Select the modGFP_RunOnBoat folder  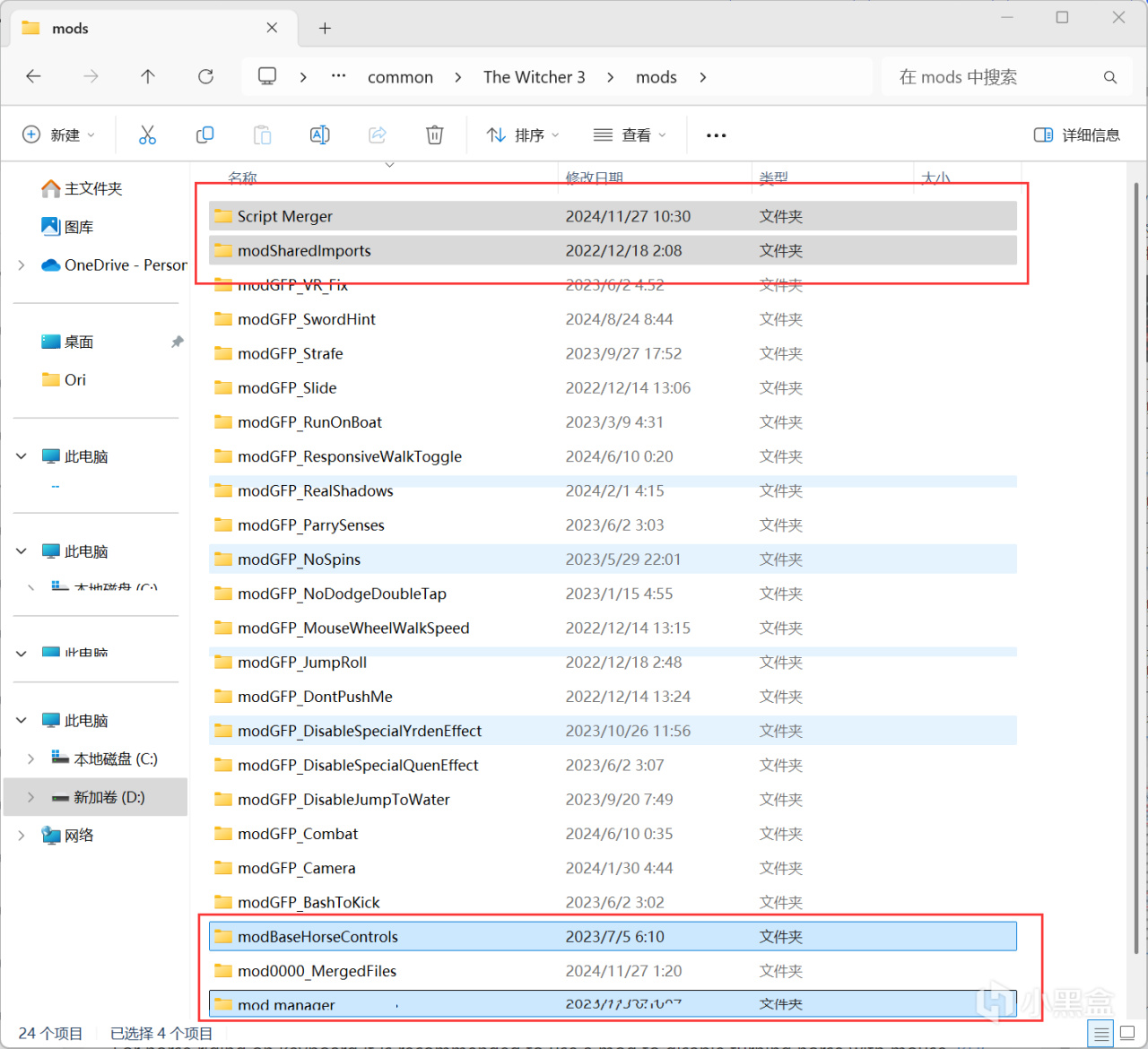(x=613, y=422)
